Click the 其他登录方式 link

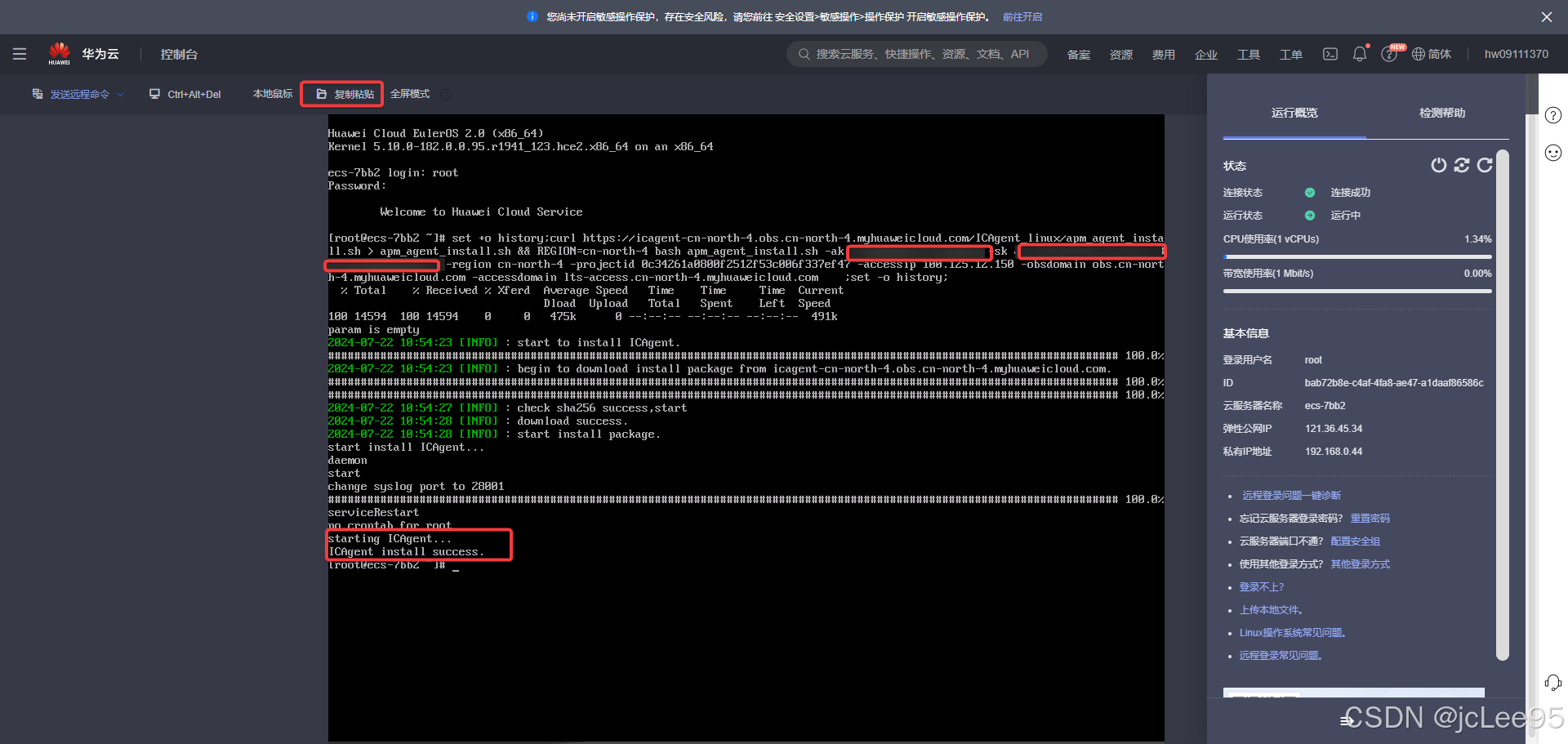point(1360,564)
